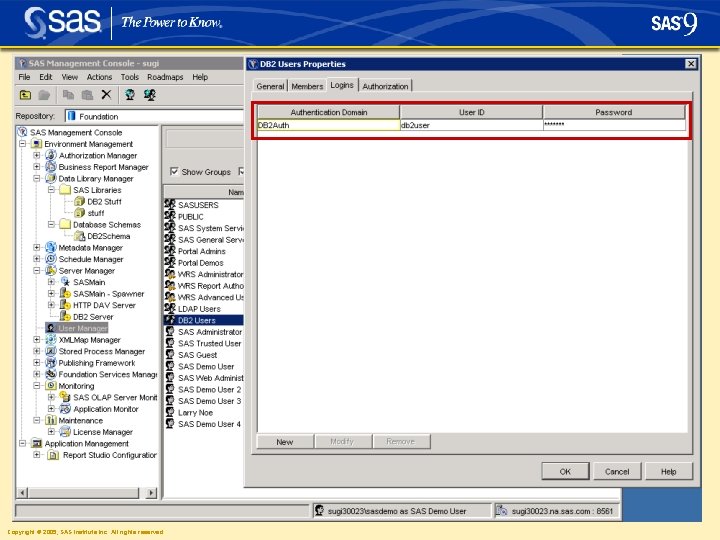The height and width of the screenshot is (540, 720).
Task: Switch to the Members tab
Action: coord(307,86)
